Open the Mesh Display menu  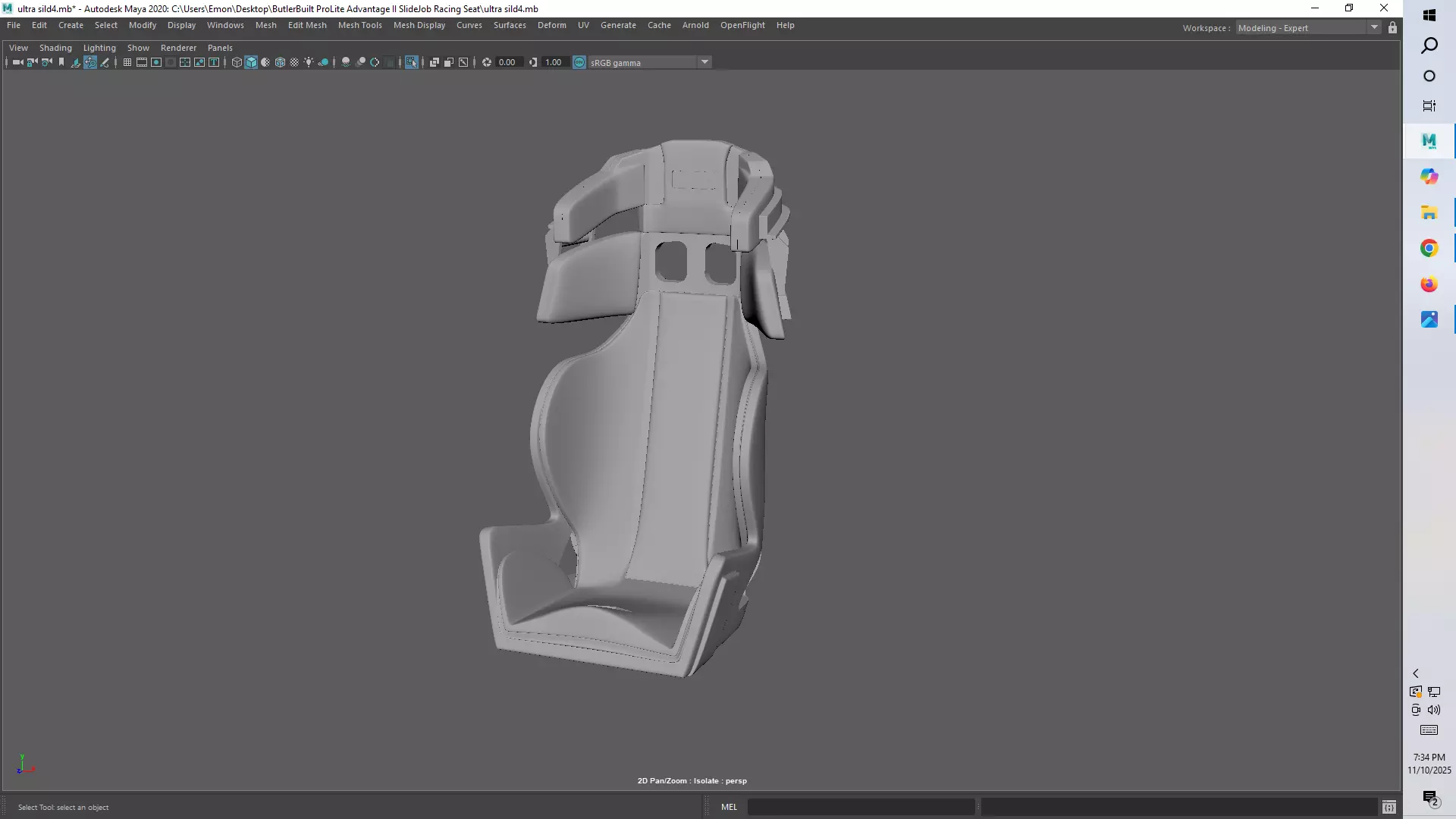click(419, 25)
